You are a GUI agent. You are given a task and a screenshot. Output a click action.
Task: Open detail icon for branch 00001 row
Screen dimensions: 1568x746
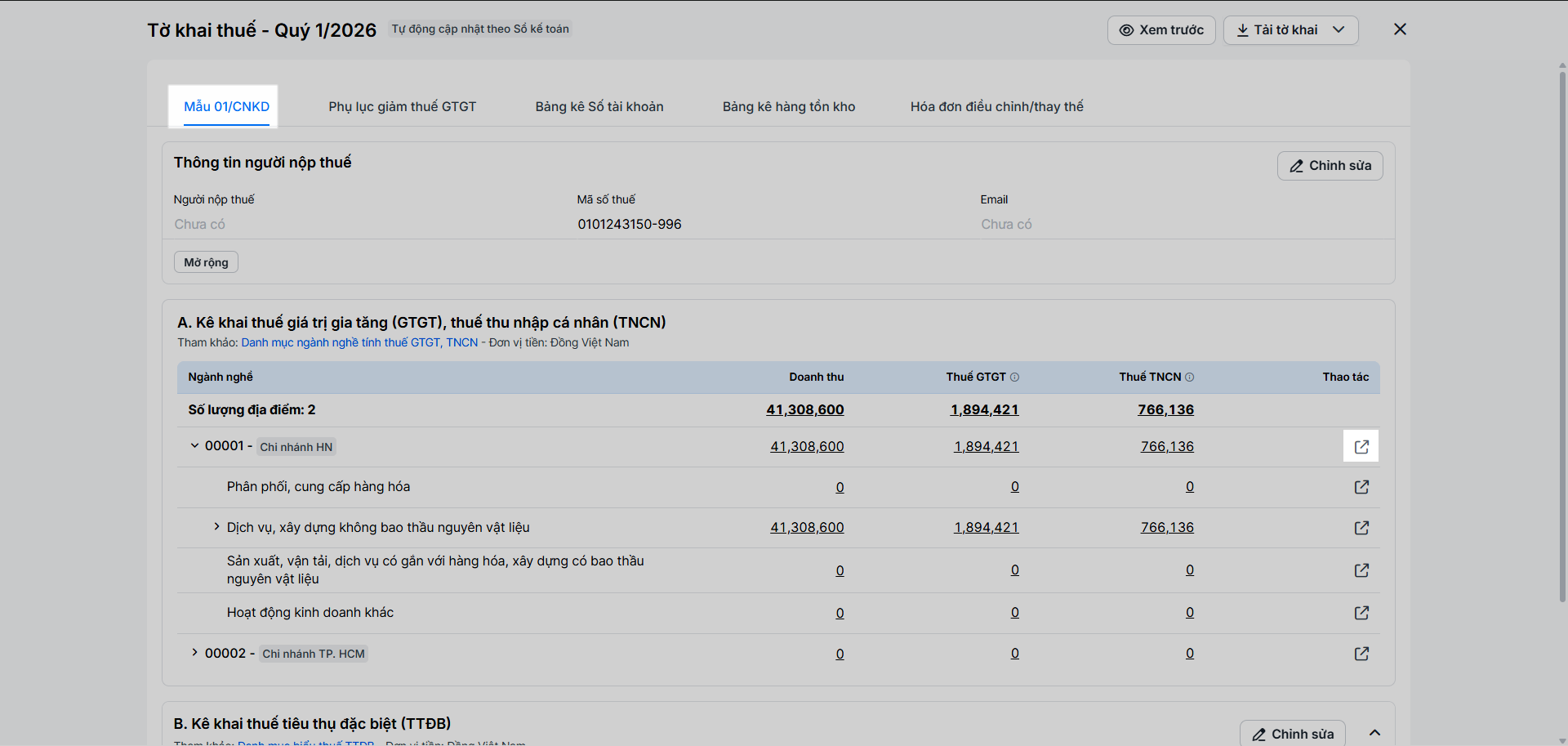pyautogui.click(x=1361, y=447)
